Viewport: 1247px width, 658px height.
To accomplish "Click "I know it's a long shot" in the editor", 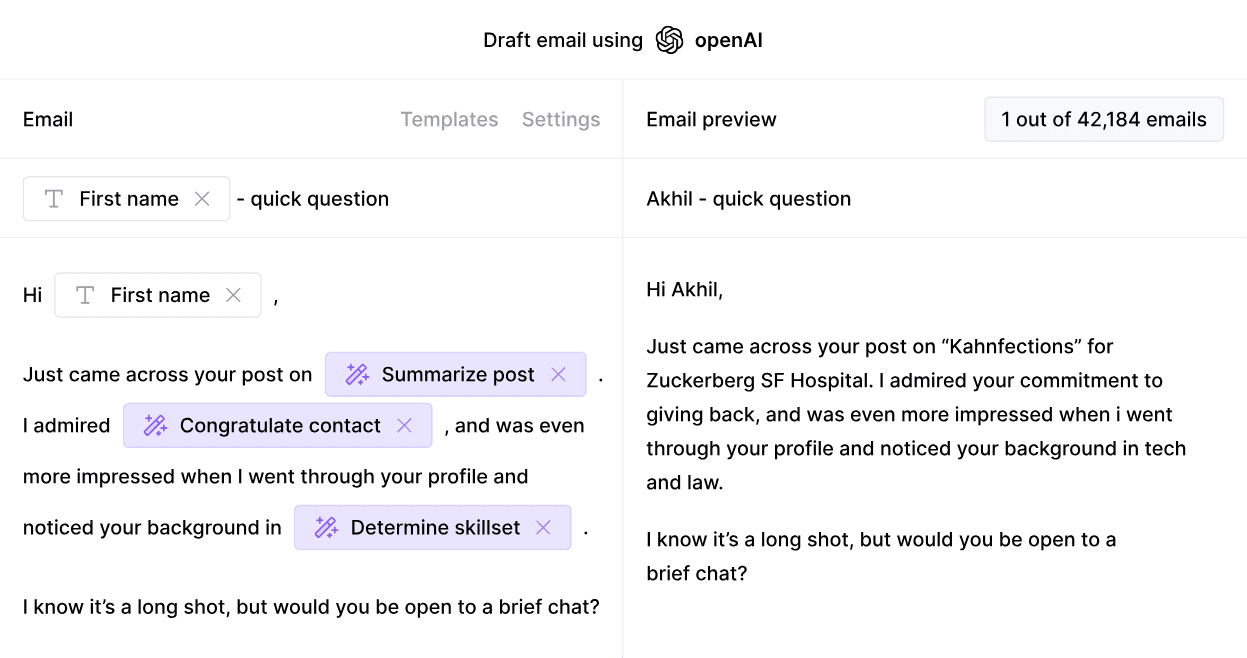I will (x=126, y=607).
